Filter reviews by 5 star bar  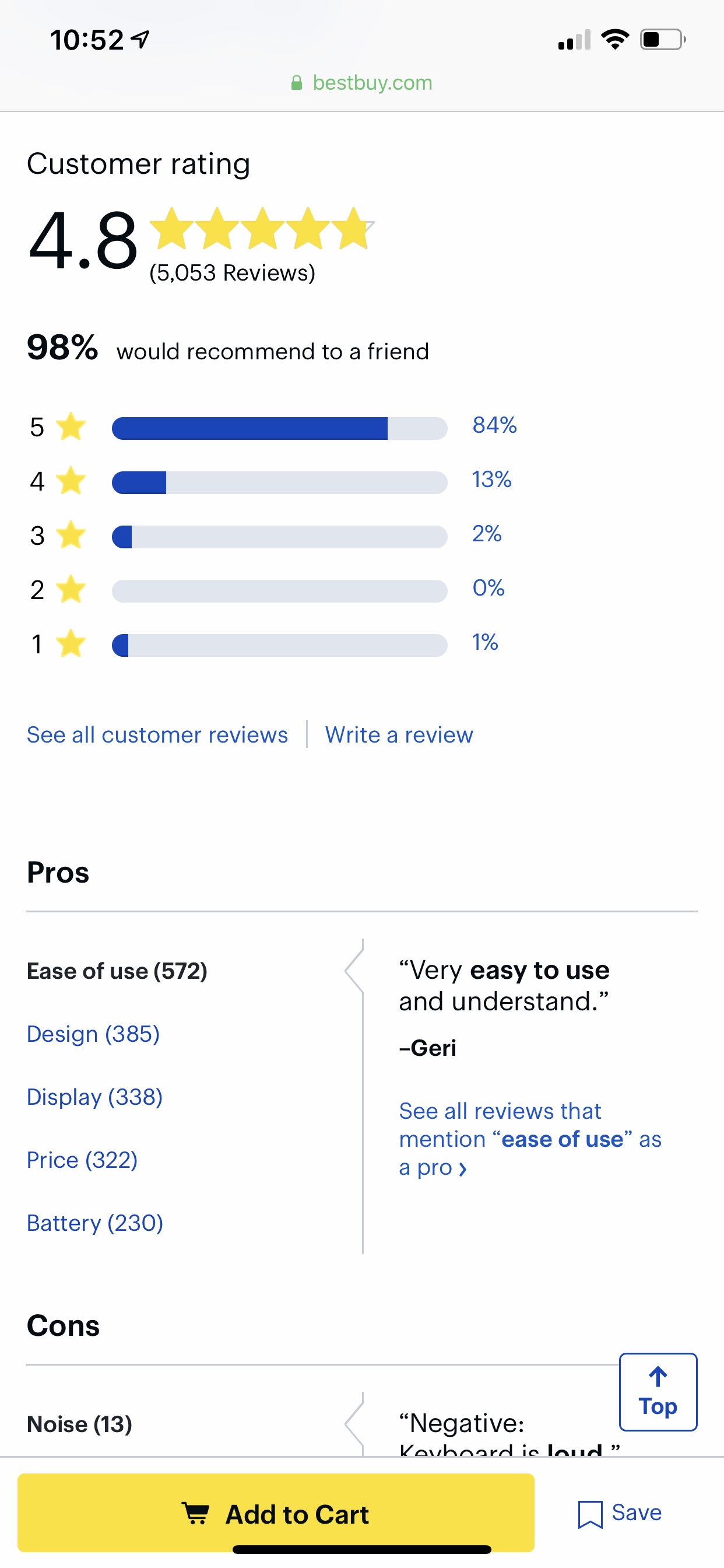pos(279,428)
